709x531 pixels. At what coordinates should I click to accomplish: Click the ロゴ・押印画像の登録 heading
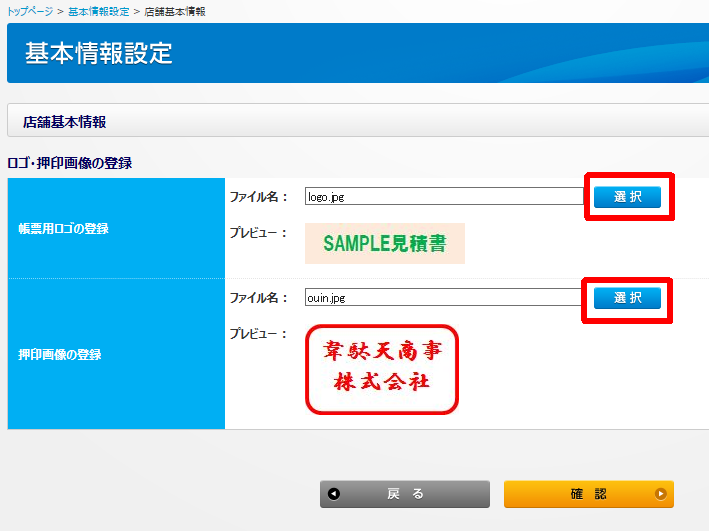point(70,162)
